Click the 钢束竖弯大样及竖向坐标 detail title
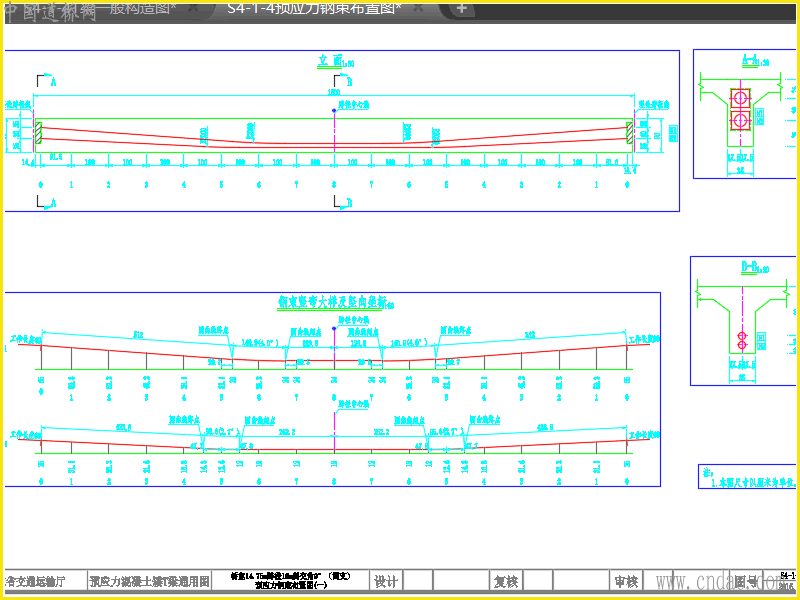This screenshot has width=800, height=600. click(335, 302)
